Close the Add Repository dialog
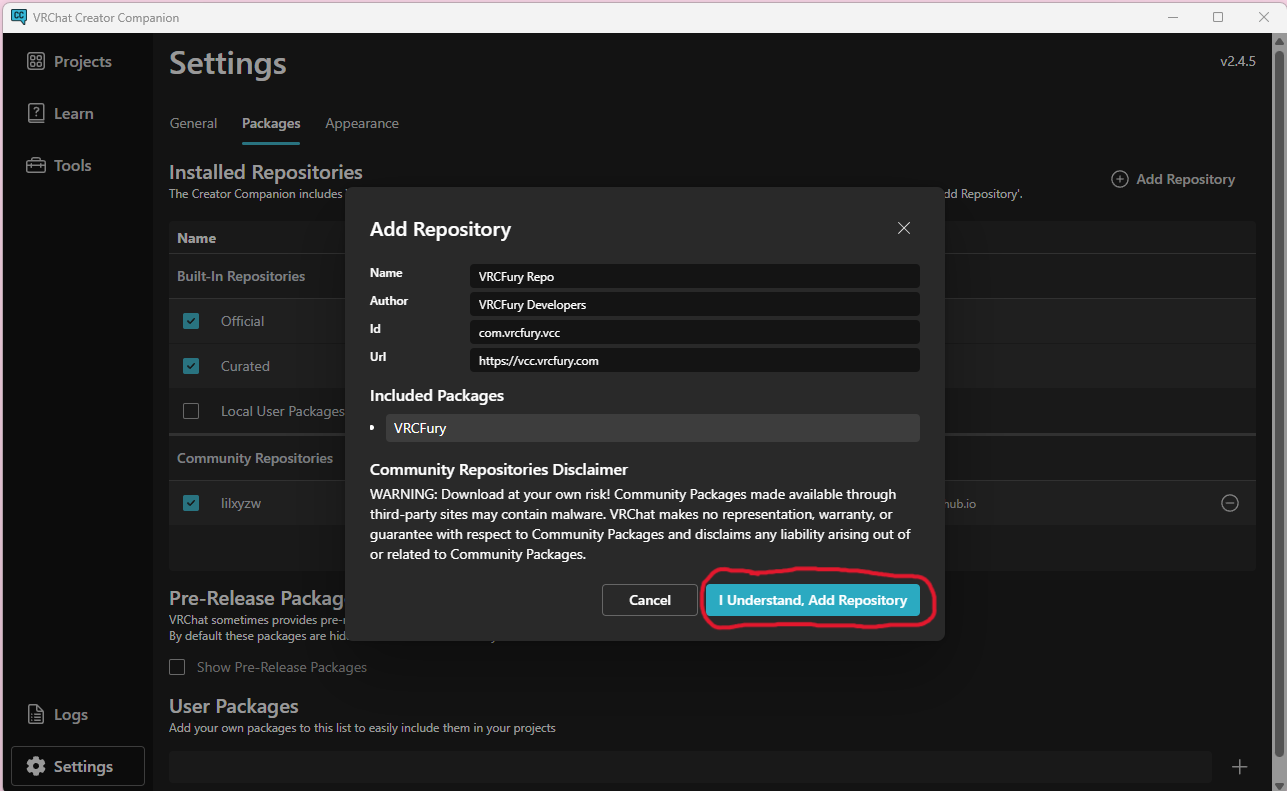Viewport: 1287px width, 791px height. coord(904,228)
